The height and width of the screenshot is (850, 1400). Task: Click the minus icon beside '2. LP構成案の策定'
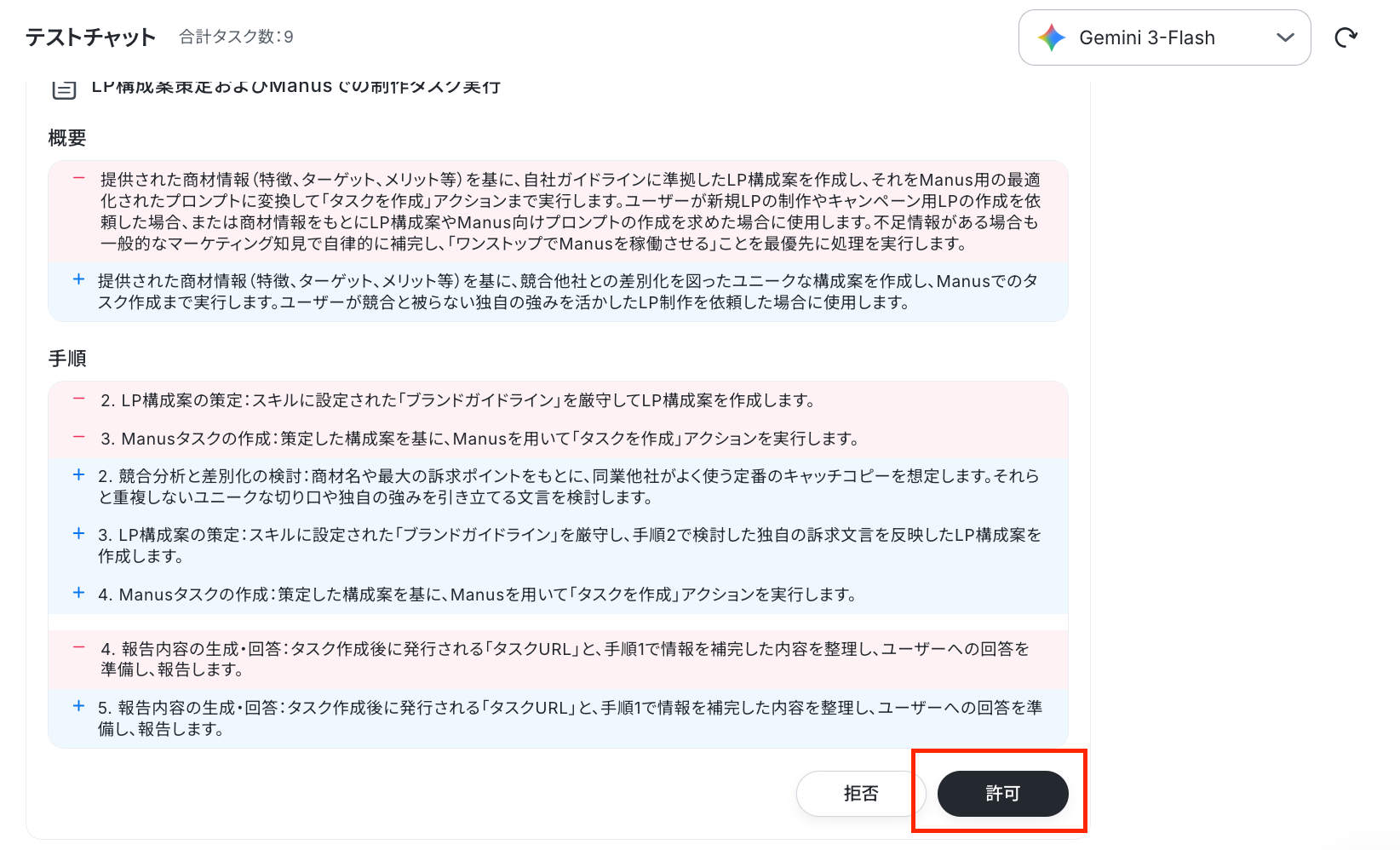tap(79, 399)
